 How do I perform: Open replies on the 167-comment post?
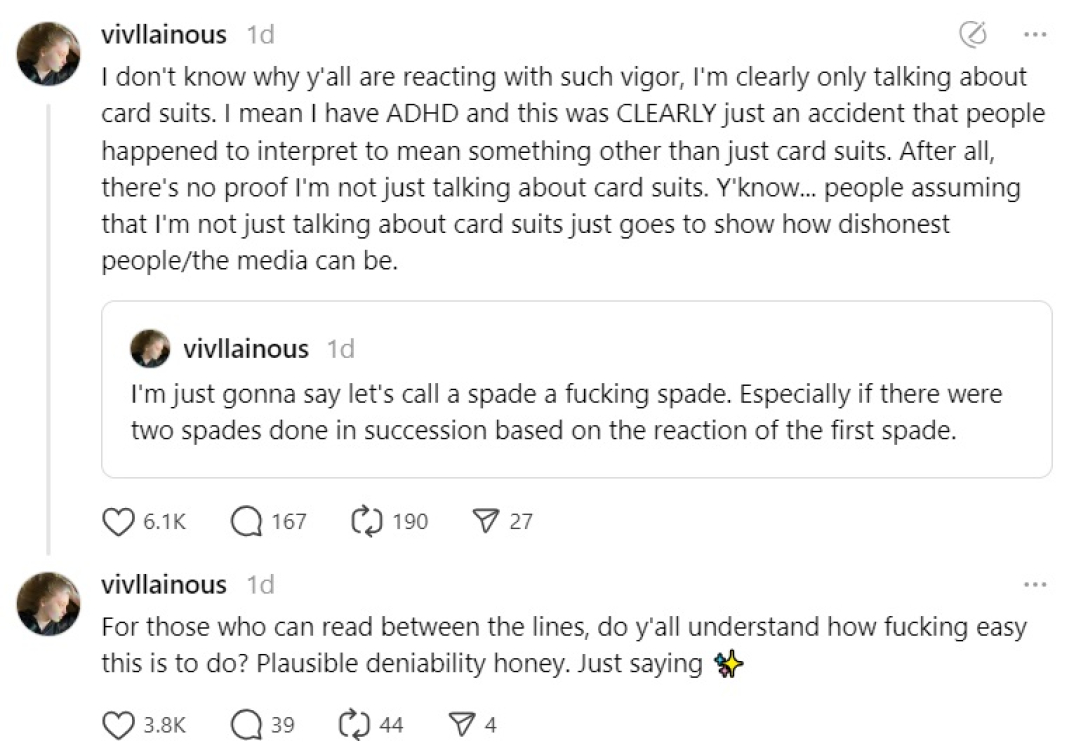pyautogui.click(x=245, y=521)
